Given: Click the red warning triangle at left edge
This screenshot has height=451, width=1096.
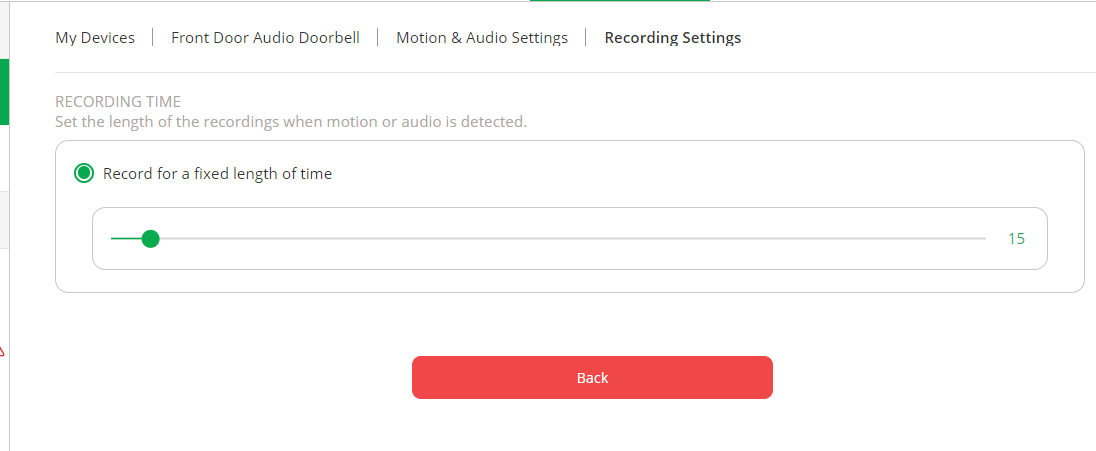Looking at the screenshot, I should click(x=2, y=351).
